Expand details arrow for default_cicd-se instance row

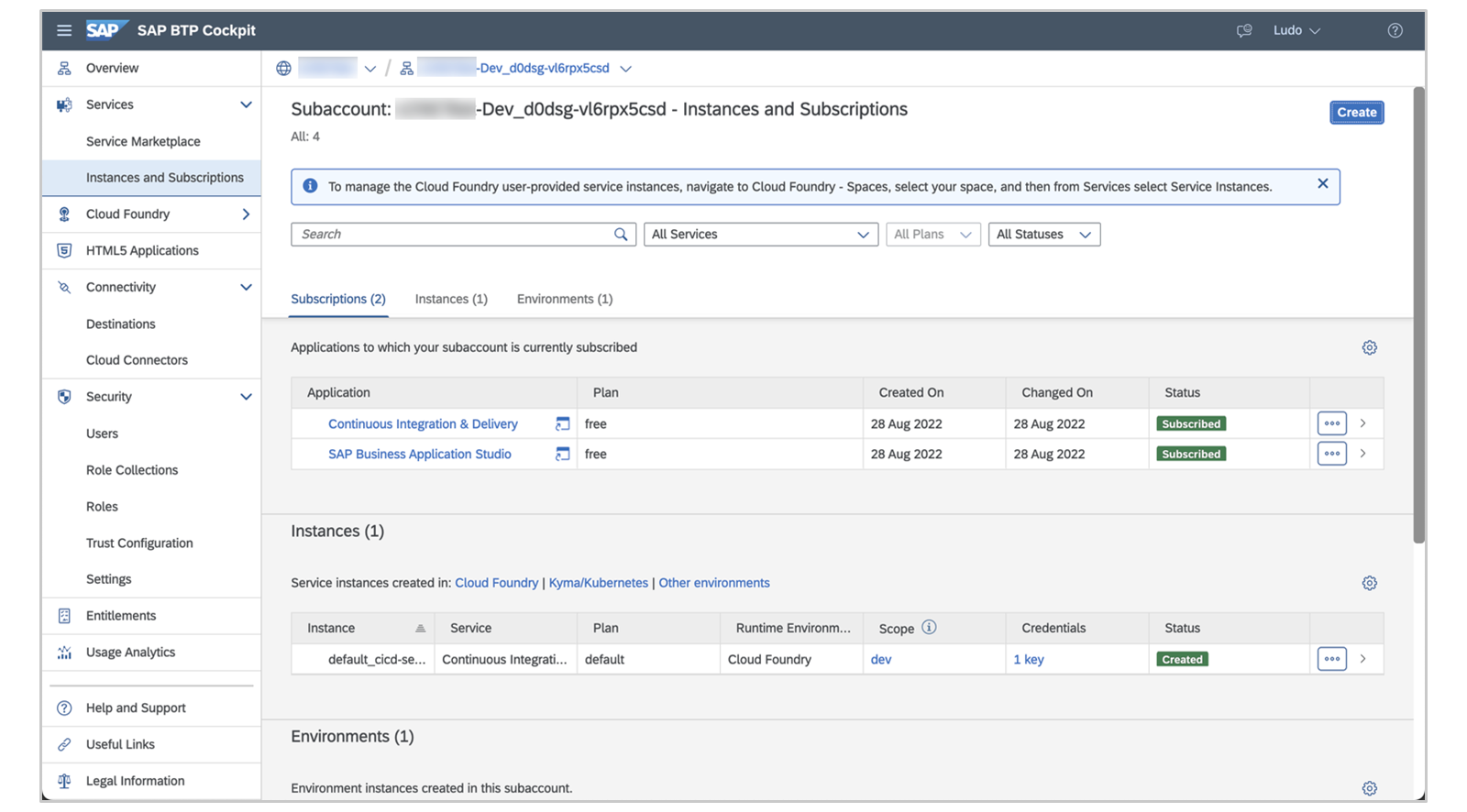[x=1363, y=659]
